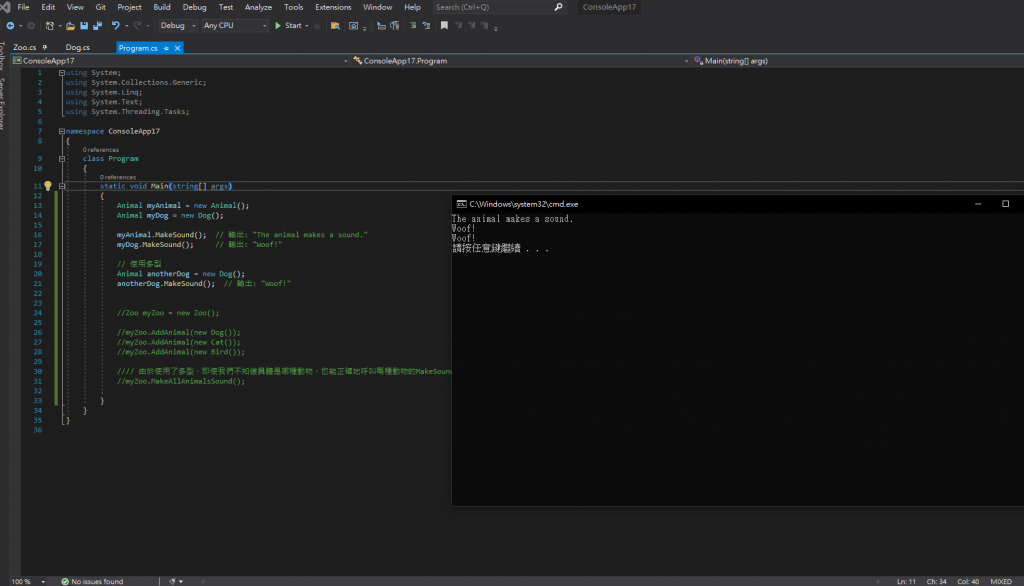
Task: Undo the last edit via toolbar icon
Action: pyautogui.click(x=116, y=25)
